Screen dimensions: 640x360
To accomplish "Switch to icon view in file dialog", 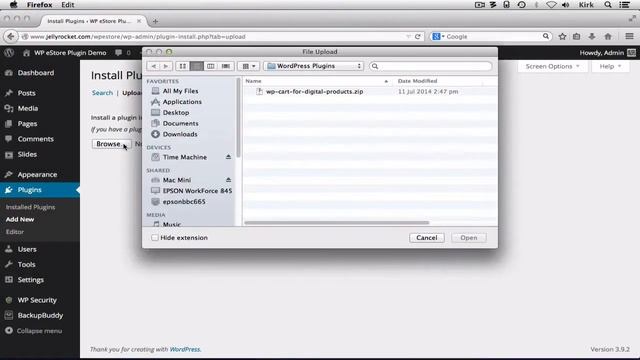I will point(182,66).
